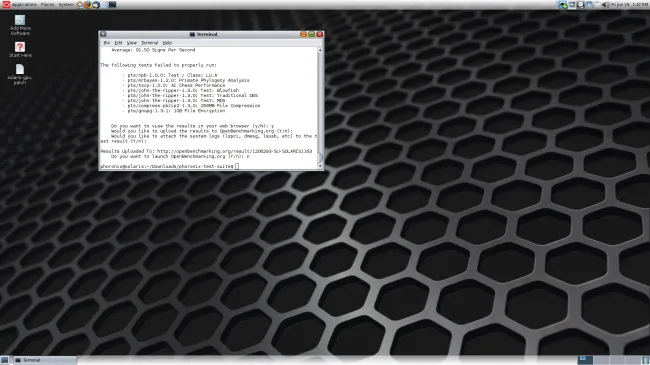Image resolution: width=650 pixels, height=365 pixels.
Task: Open the Terminal window's File menu
Action: pyautogui.click(x=107, y=43)
